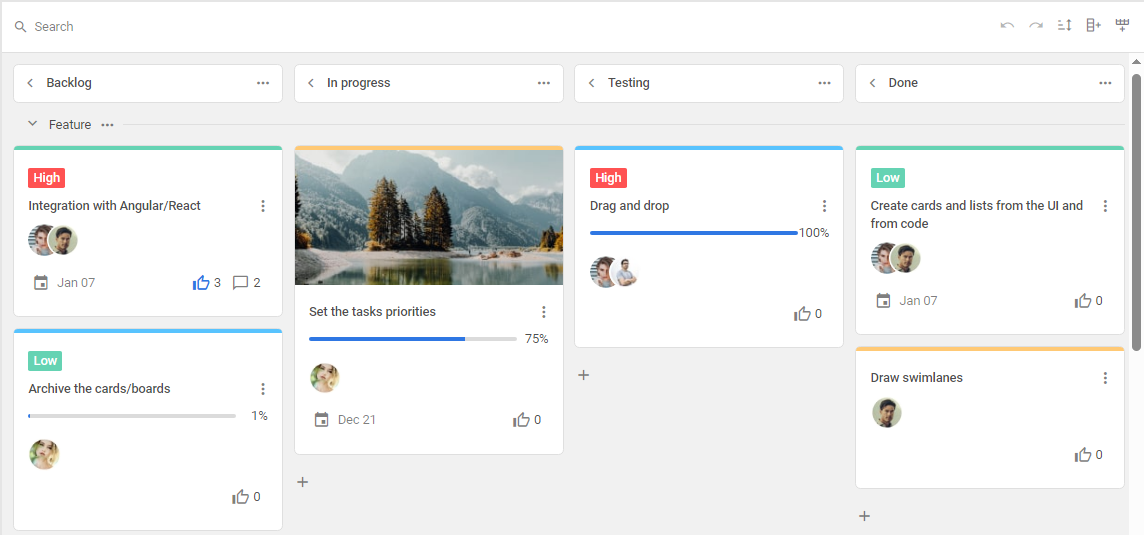The image size is (1144, 535).
Task: Open Testing column three-dot menu
Action: coord(824,83)
